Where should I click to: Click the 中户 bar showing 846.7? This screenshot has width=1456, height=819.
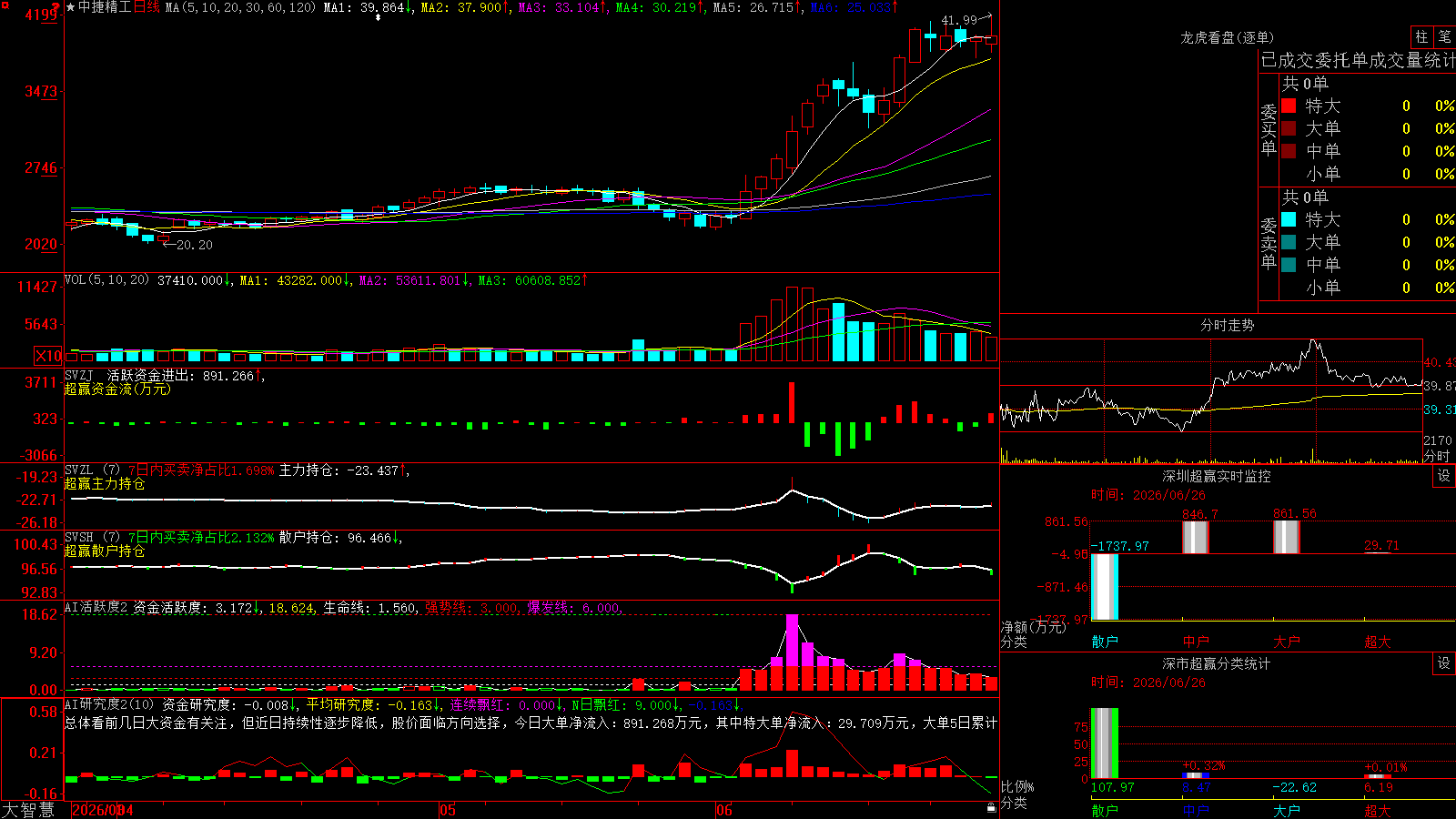click(x=1196, y=538)
